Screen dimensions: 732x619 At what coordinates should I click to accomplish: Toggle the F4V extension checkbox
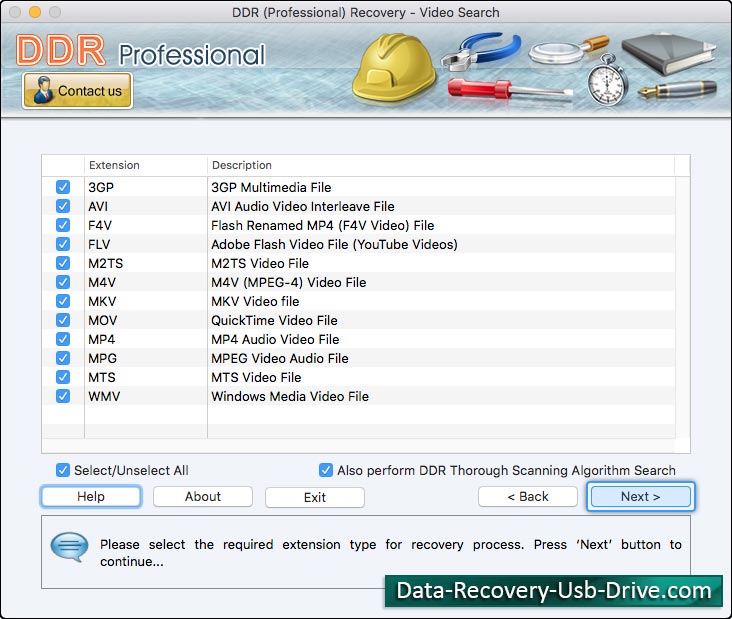(63, 225)
